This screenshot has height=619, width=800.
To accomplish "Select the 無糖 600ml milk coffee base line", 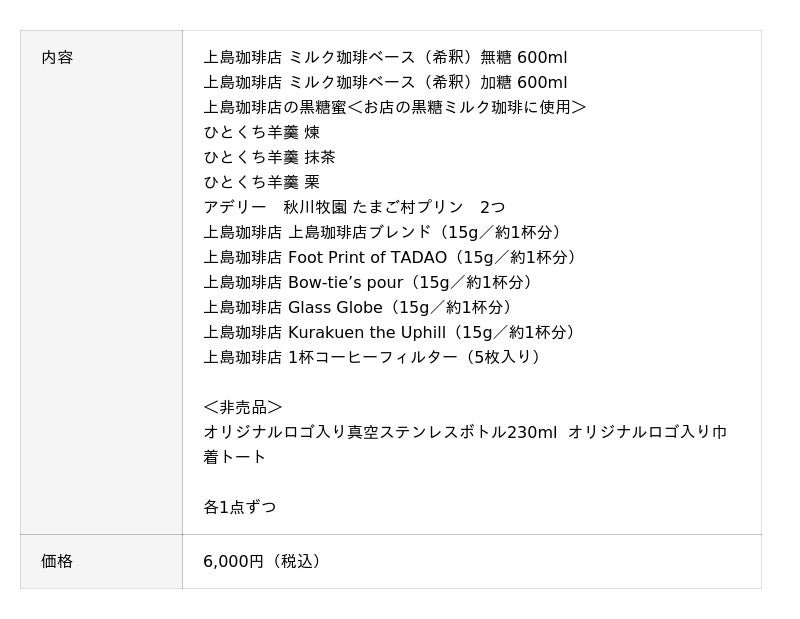I will [385, 58].
